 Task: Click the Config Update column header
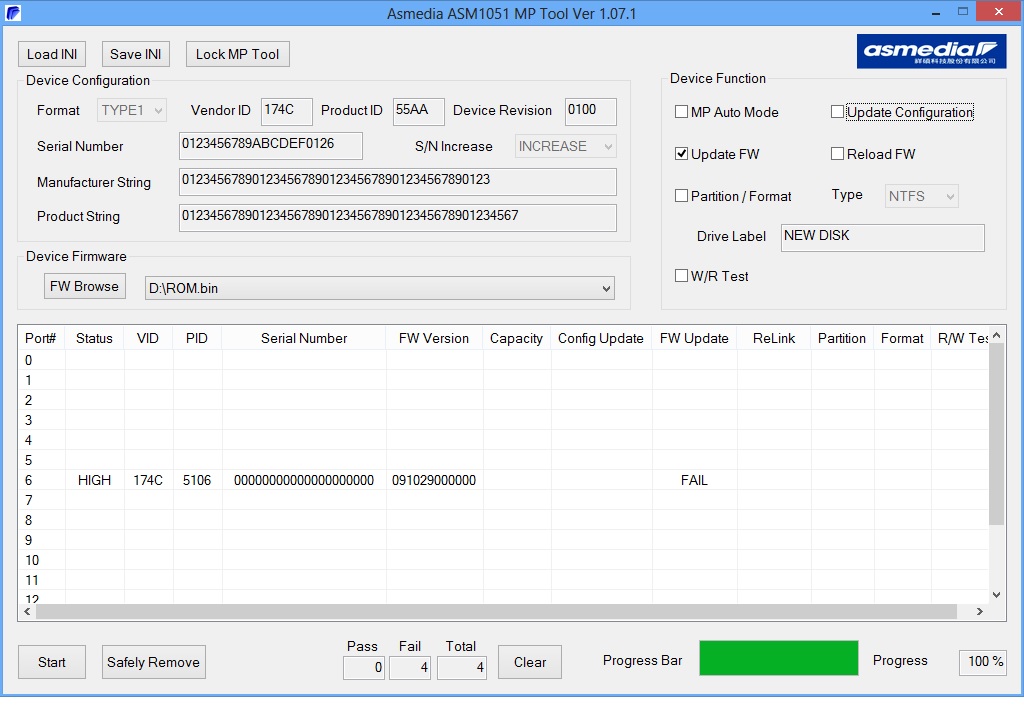pos(601,338)
